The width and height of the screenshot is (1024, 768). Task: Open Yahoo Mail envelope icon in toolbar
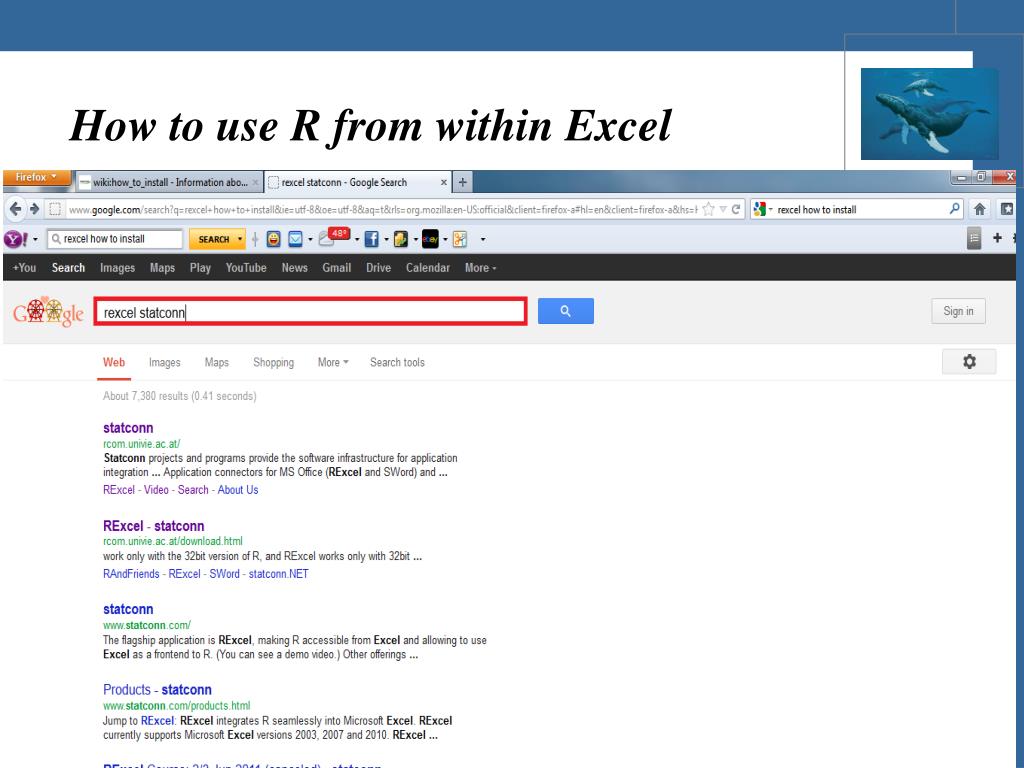pyautogui.click(x=295, y=239)
